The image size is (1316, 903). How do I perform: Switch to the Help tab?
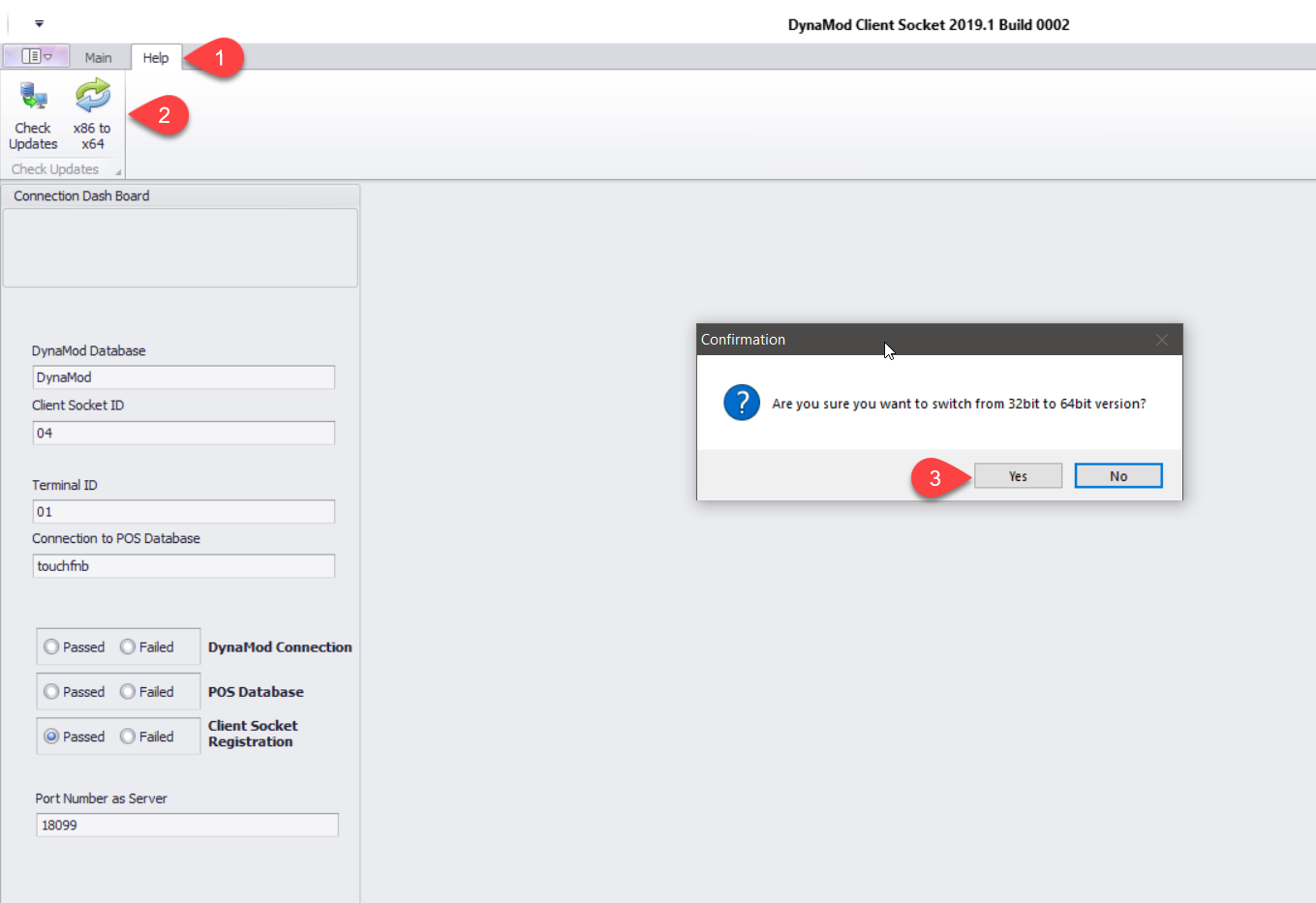156,57
